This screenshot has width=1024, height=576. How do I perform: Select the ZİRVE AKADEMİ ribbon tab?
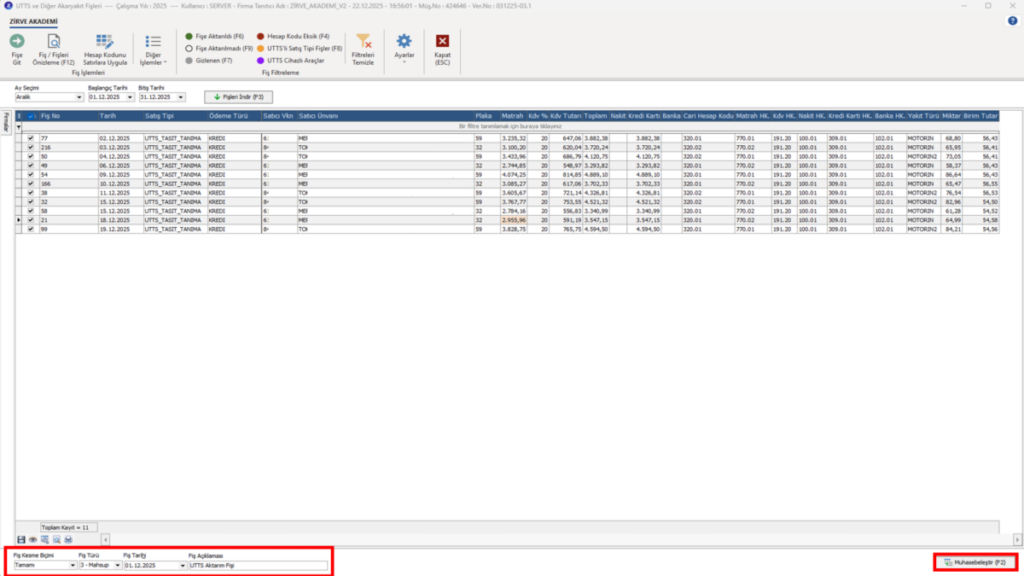[33, 22]
